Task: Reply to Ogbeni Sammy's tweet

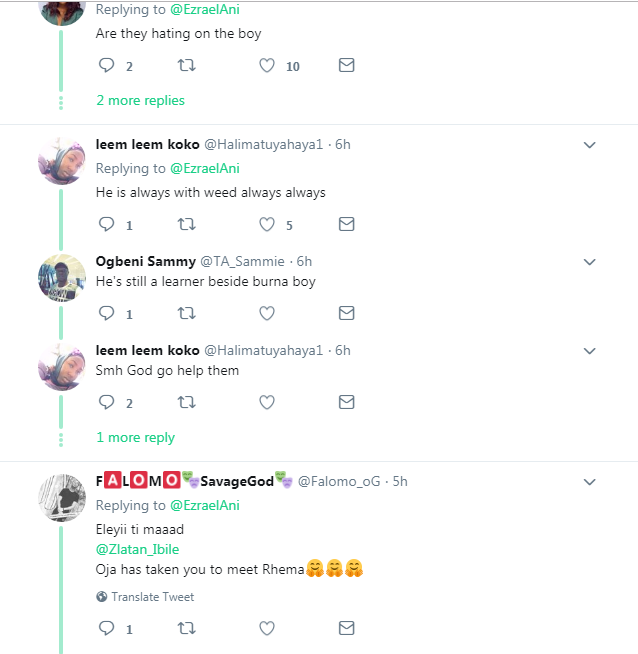Action: pyautogui.click(x=107, y=314)
